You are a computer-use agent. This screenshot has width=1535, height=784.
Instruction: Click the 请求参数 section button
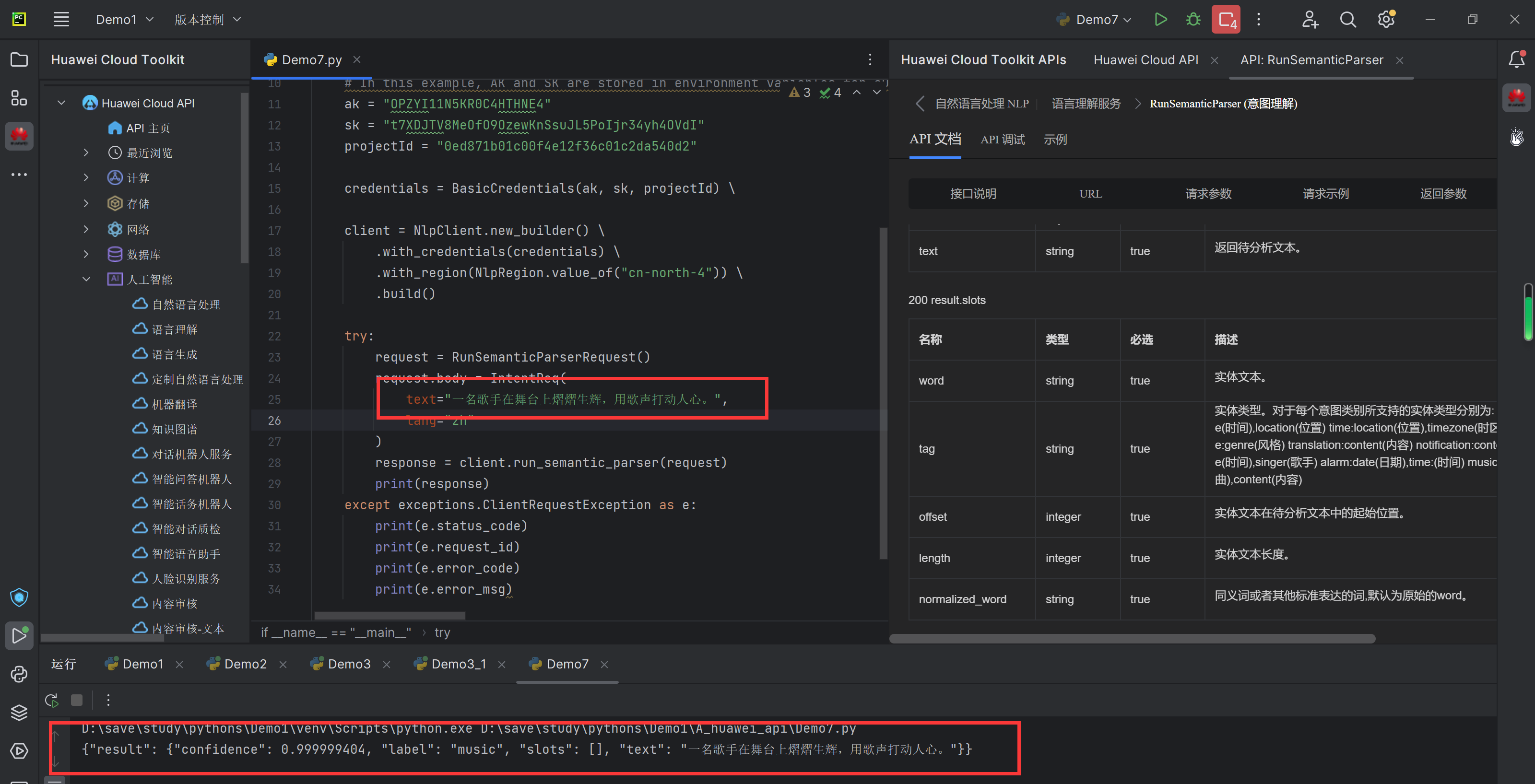1208,194
